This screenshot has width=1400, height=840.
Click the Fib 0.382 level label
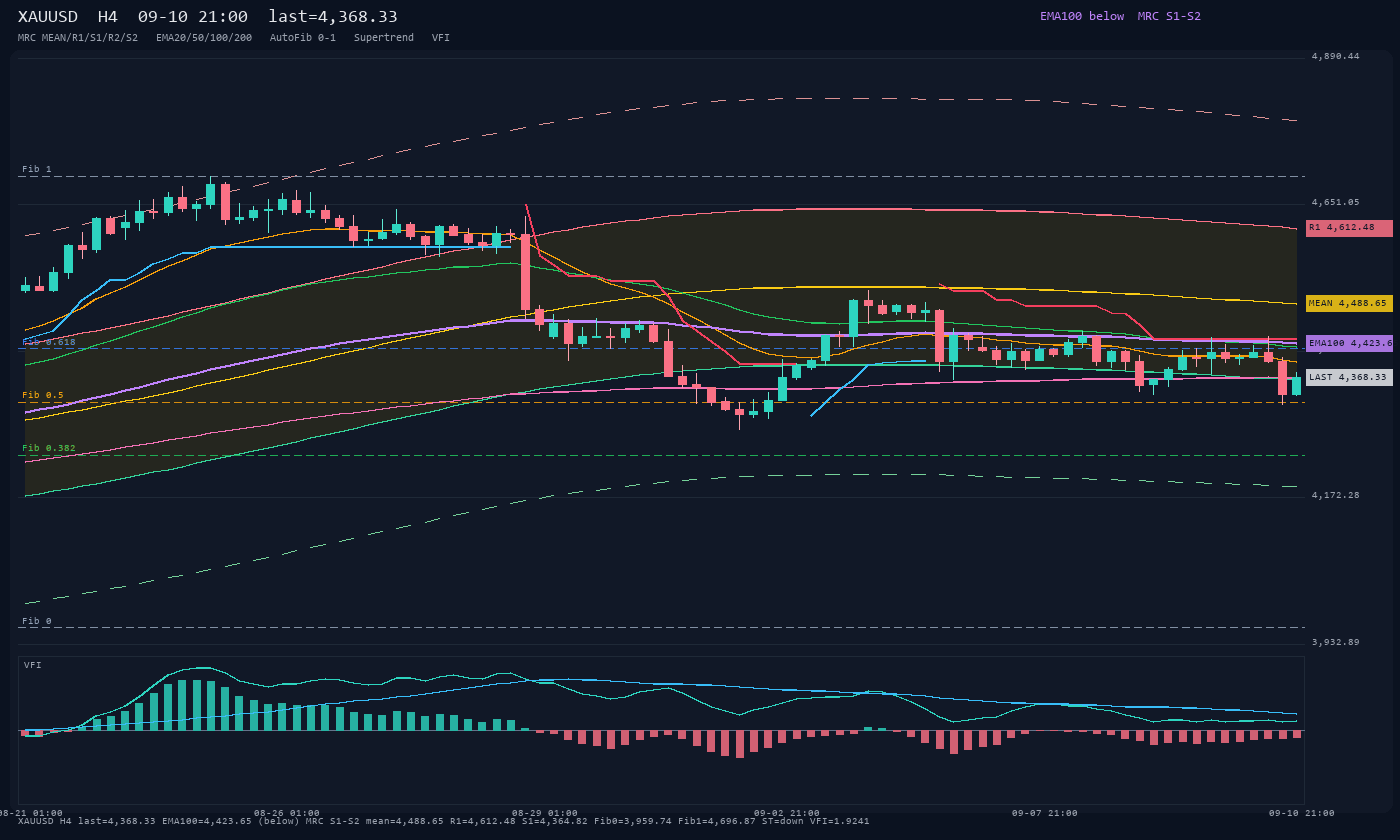(x=49, y=448)
